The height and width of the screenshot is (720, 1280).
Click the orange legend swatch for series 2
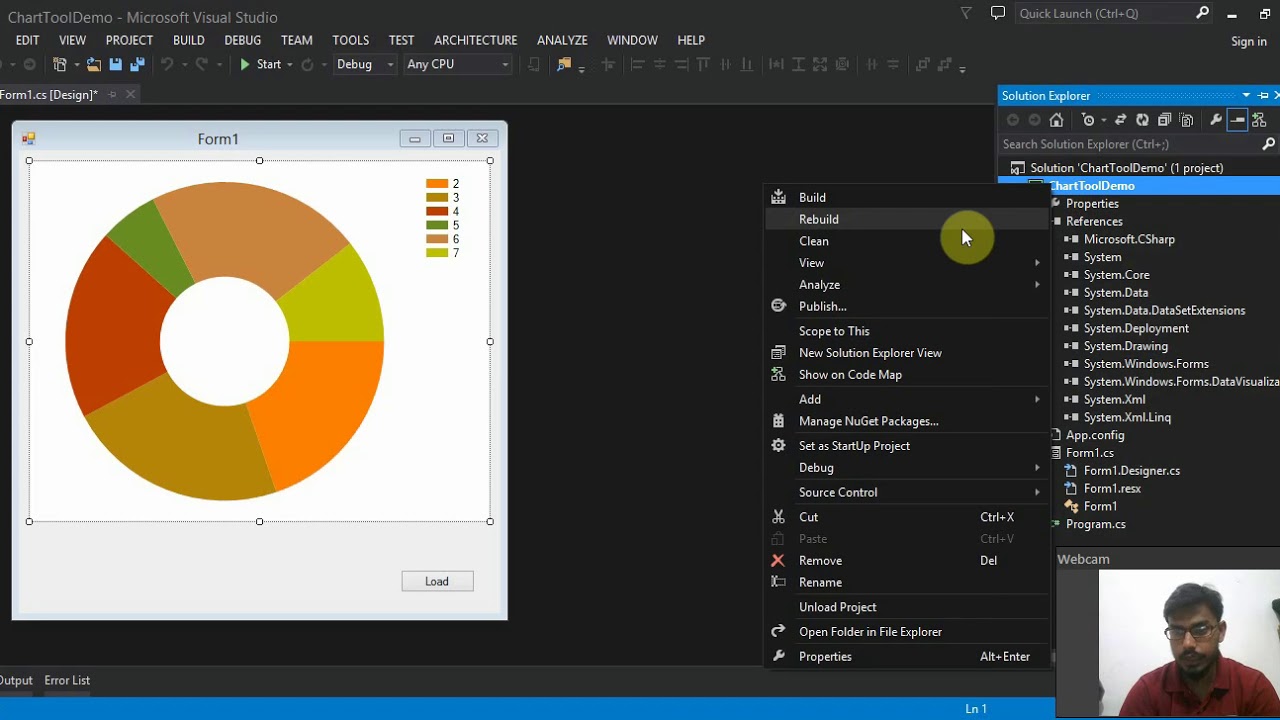click(x=436, y=184)
